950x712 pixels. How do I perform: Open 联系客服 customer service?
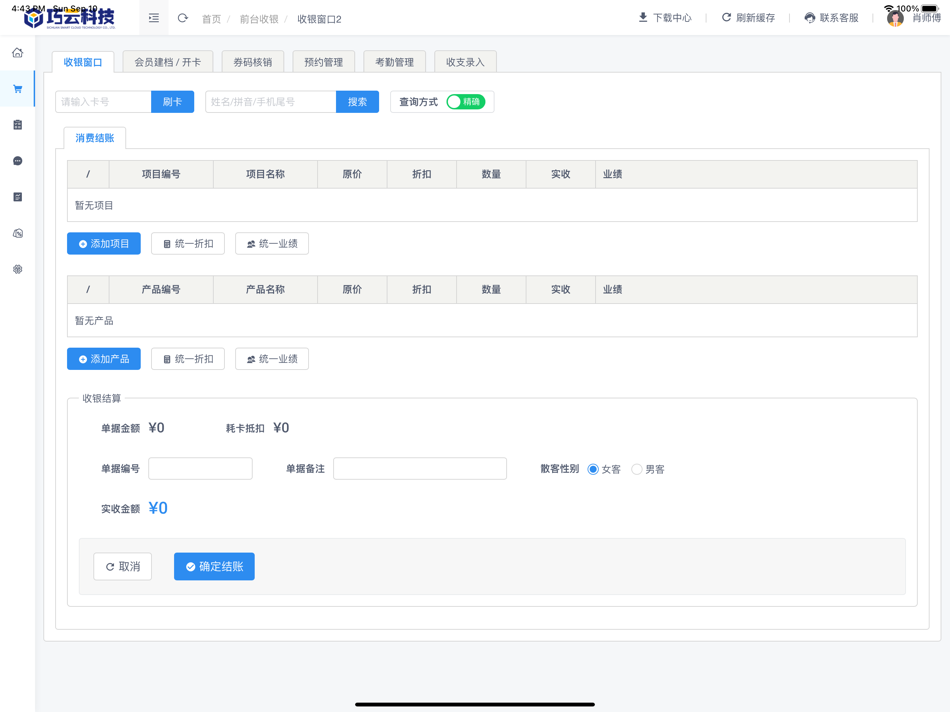pos(831,17)
